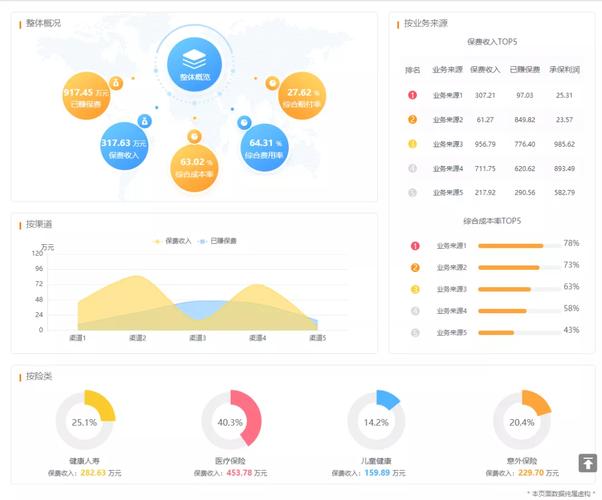Click the 整体概况 section title

click(43, 23)
